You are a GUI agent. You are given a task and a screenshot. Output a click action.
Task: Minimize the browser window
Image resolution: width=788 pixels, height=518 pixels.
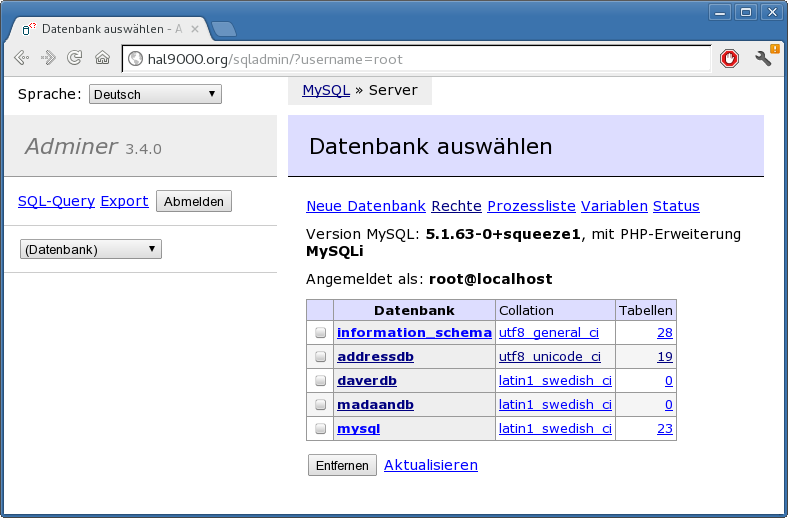click(x=720, y=12)
